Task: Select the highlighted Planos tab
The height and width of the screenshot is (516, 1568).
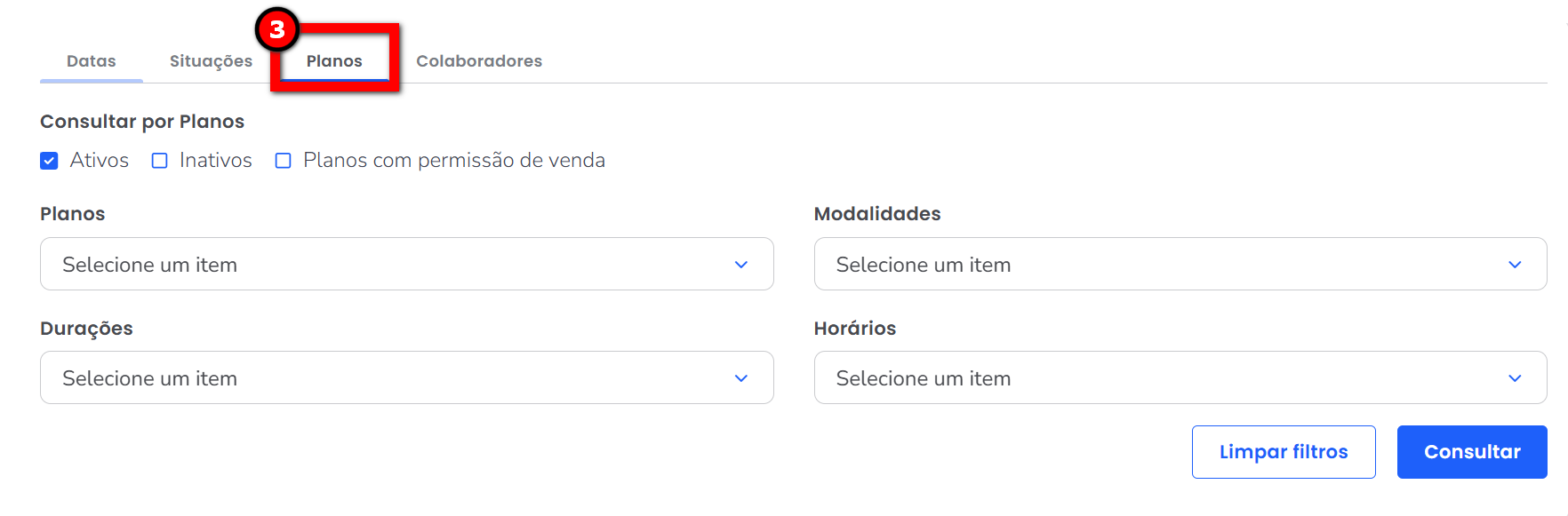Action: 334,61
